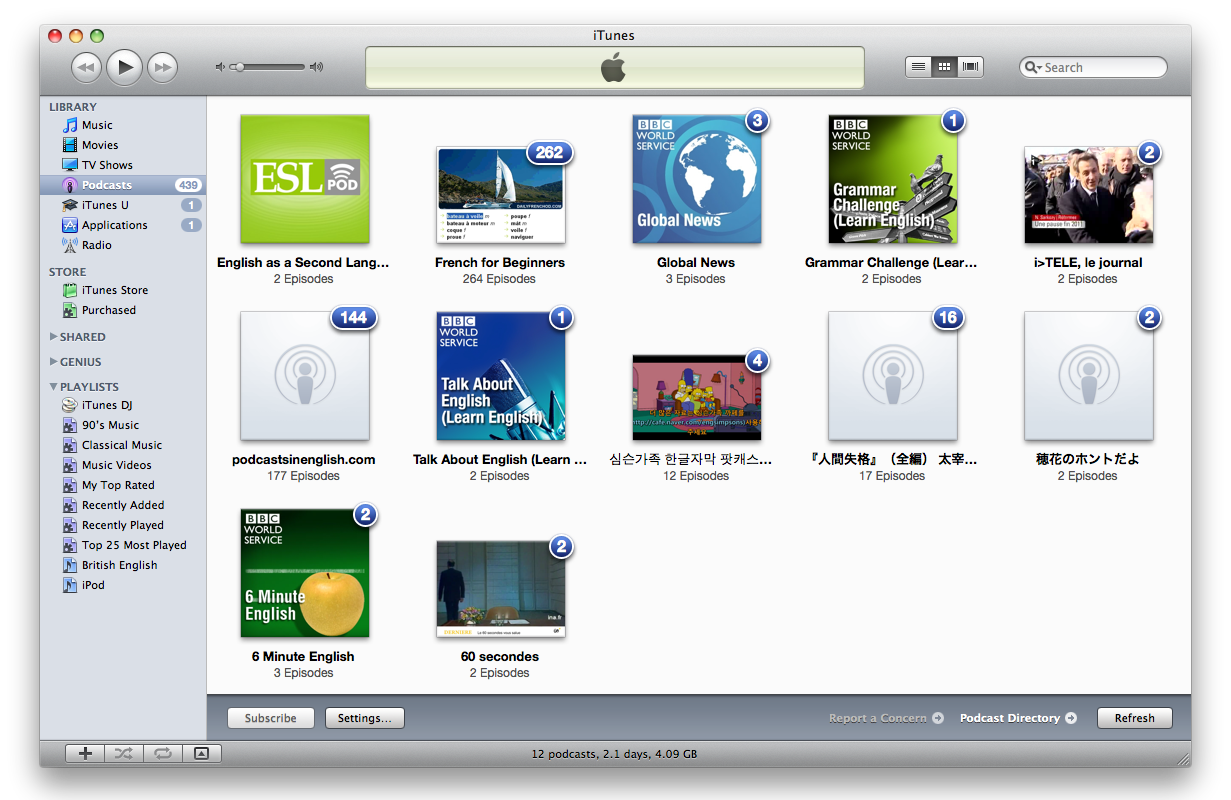The height and width of the screenshot is (800, 1231).
Task: Toggle the artwork viewer panel
Action: (202, 754)
